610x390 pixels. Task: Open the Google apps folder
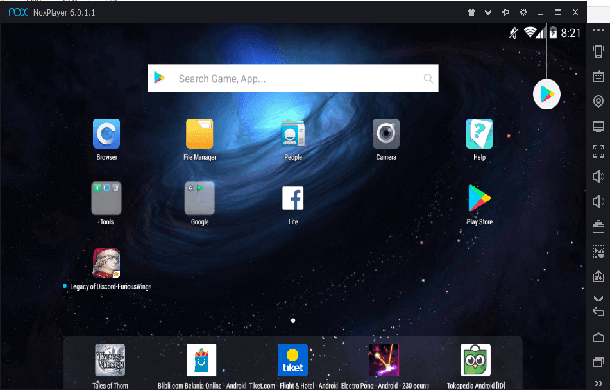[x=200, y=198]
